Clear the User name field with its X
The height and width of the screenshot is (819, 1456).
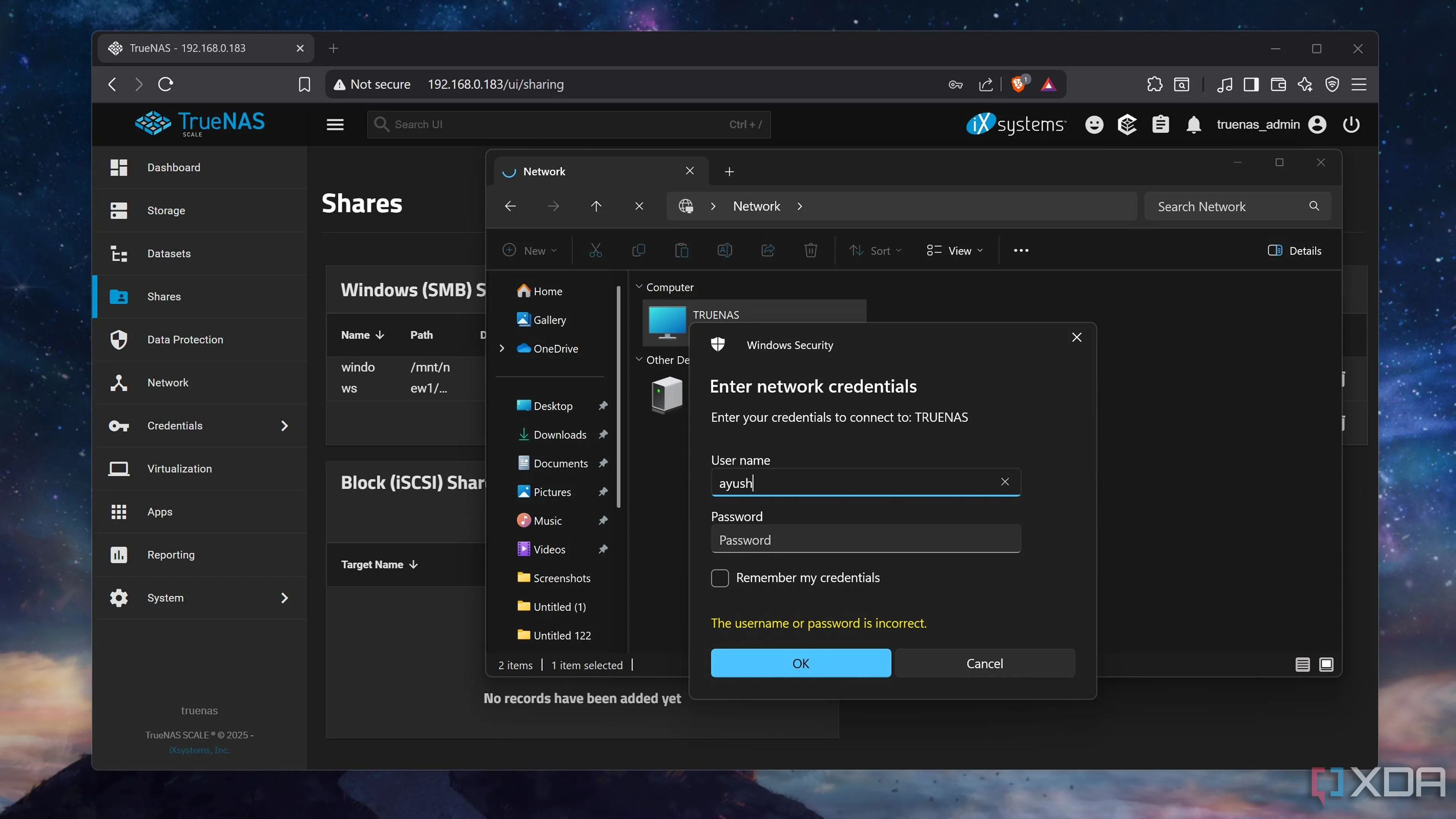pos(1004,482)
